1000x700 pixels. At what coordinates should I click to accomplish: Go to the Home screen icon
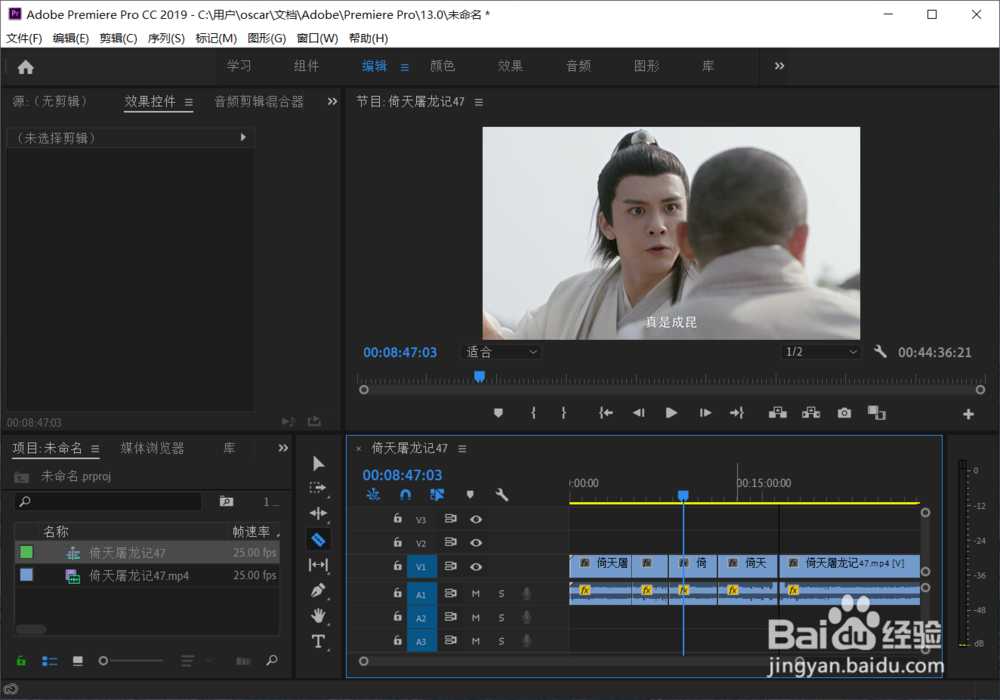(x=26, y=67)
